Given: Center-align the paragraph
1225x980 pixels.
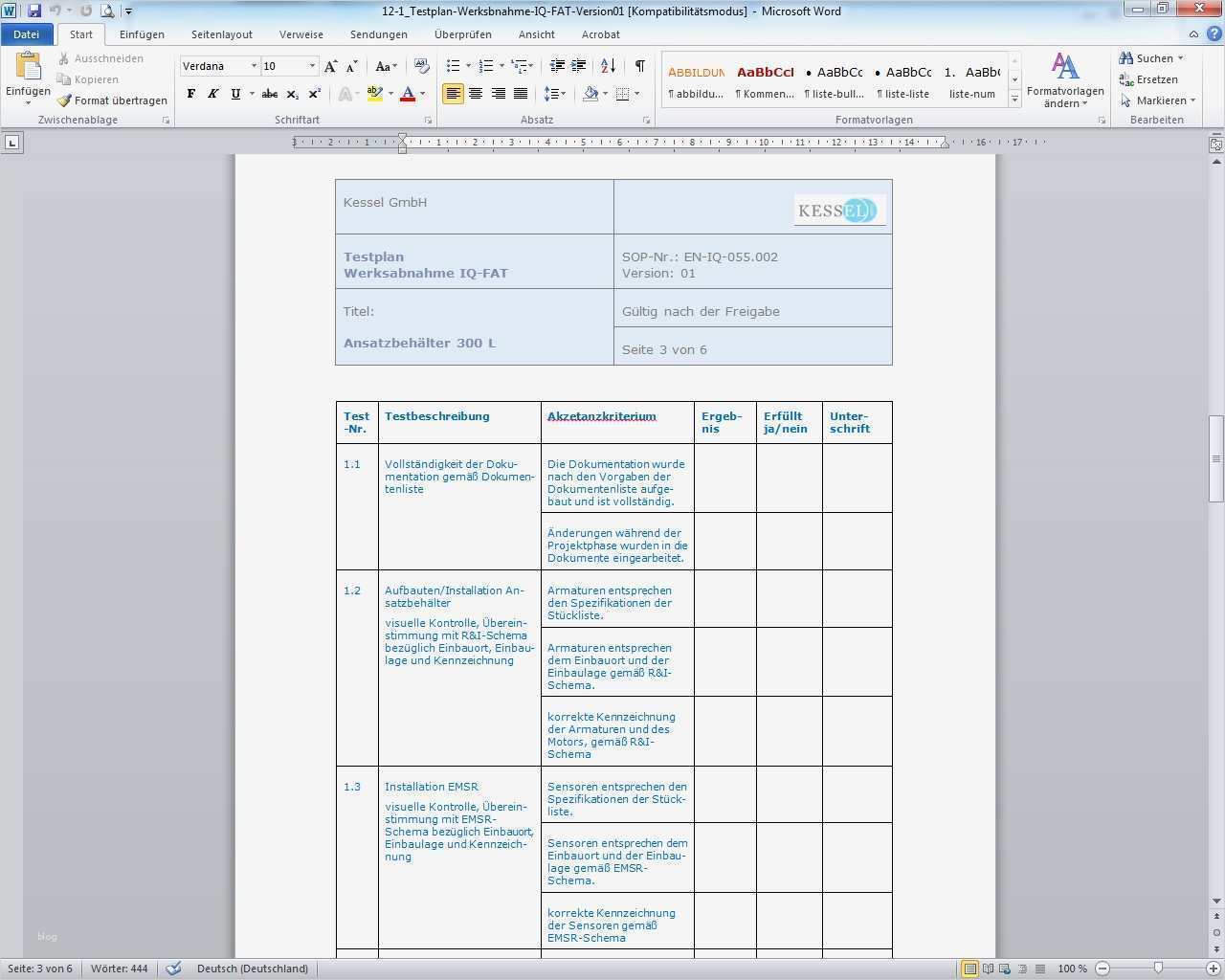Looking at the screenshot, I should [x=476, y=94].
